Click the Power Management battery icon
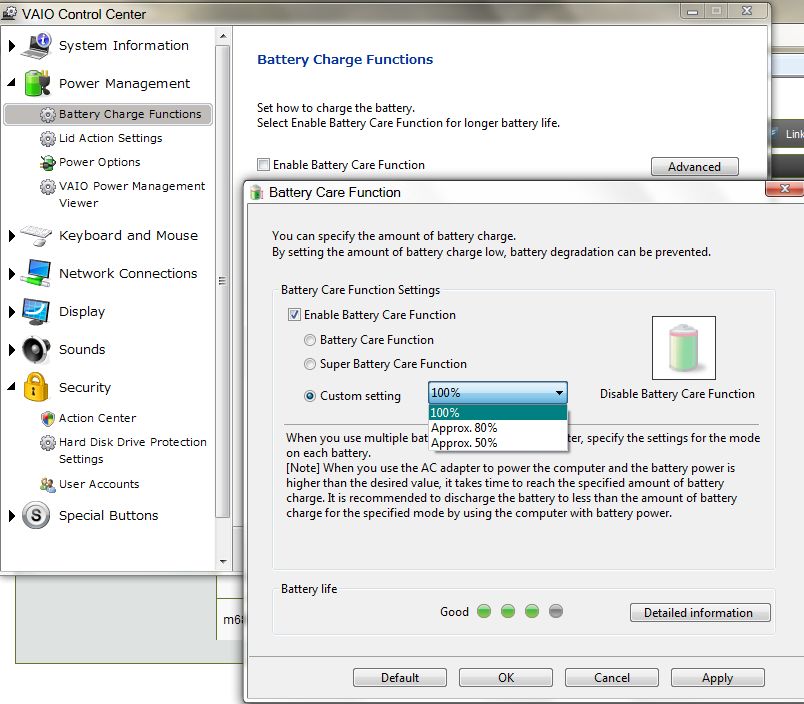 [37, 83]
